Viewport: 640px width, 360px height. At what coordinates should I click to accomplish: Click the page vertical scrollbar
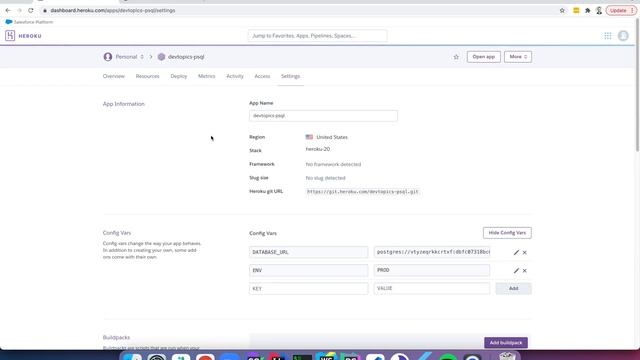(x=638, y=86)
